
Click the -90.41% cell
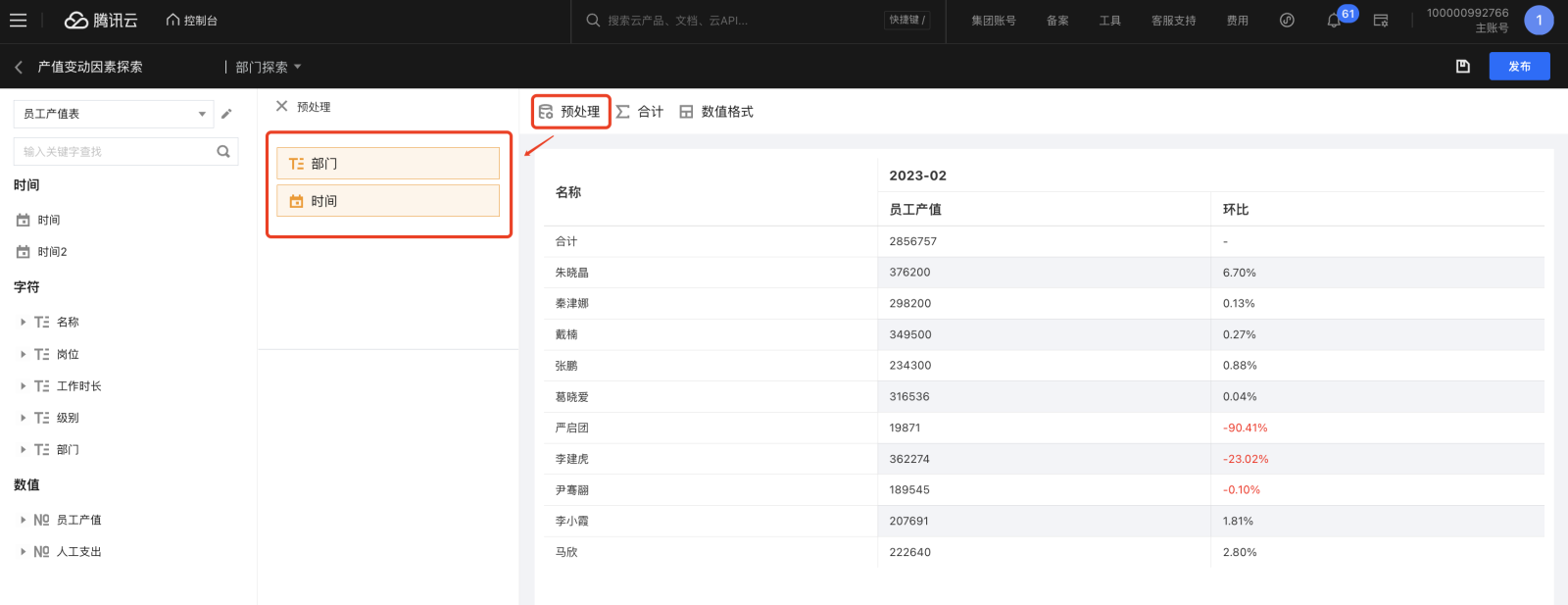pyautogui.click(x=1246, y=428)
